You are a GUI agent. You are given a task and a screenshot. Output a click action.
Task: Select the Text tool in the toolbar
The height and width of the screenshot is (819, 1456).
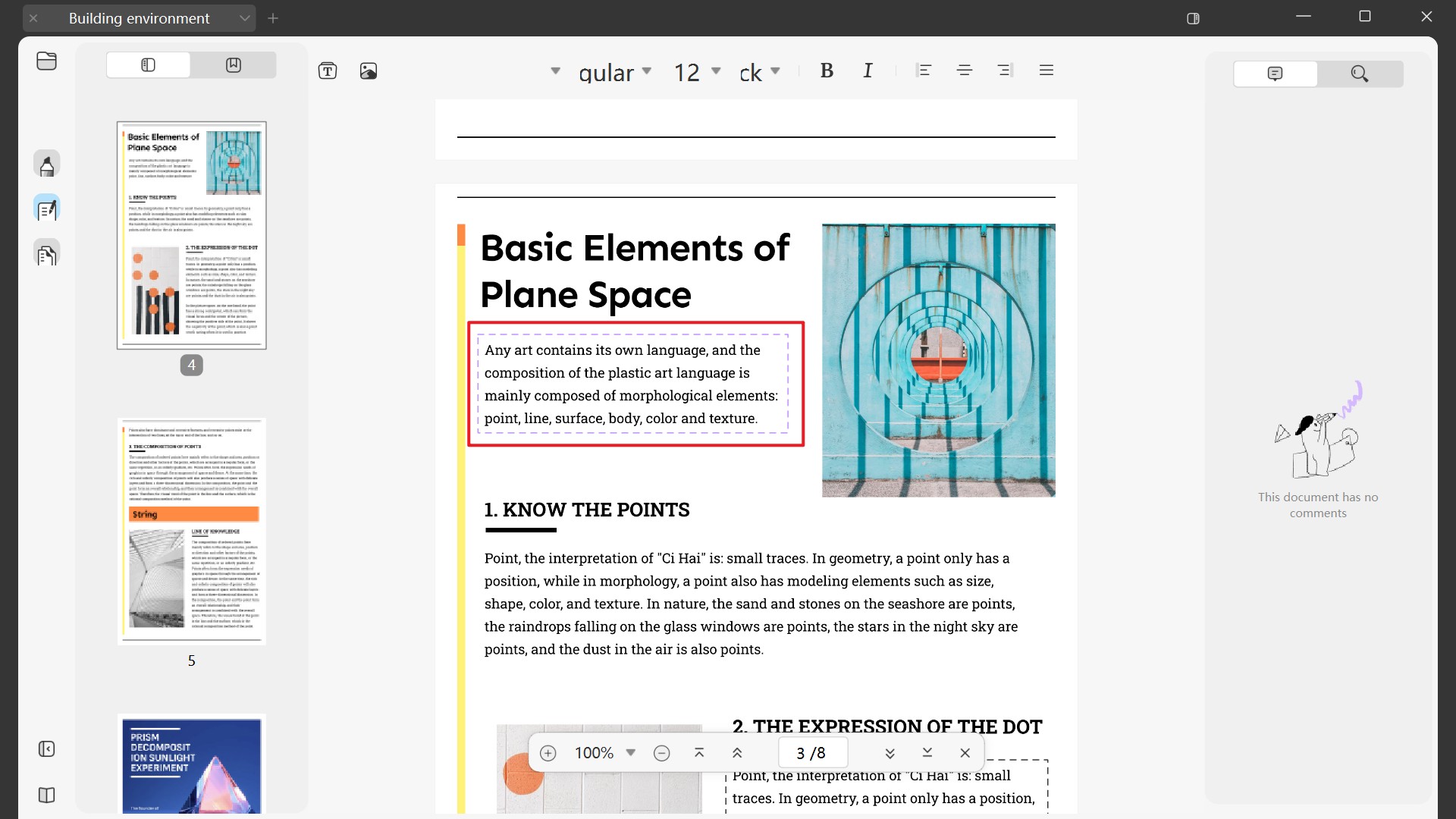[328, 71]
